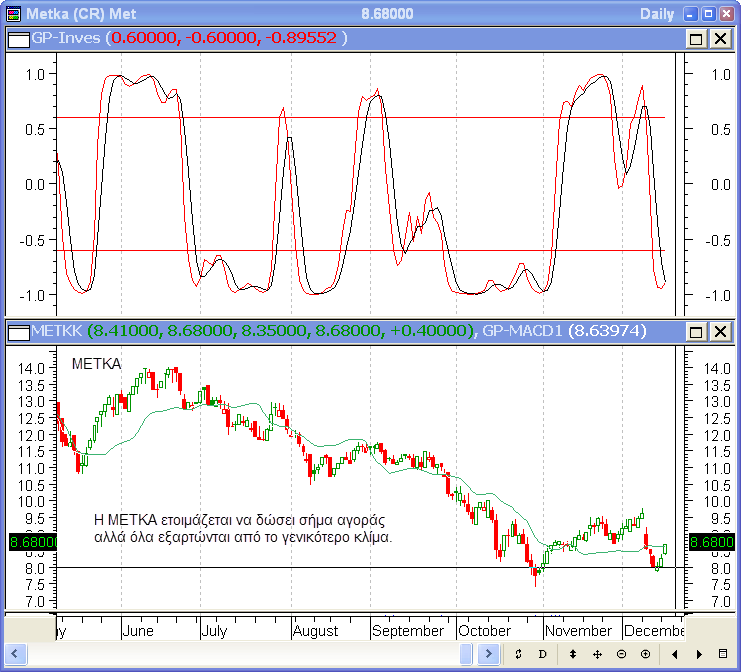The height and width of the screenshot is (672, 741).
Task: Click the refresh chart icon in bottom toolbar
Action: coord(519,654)
